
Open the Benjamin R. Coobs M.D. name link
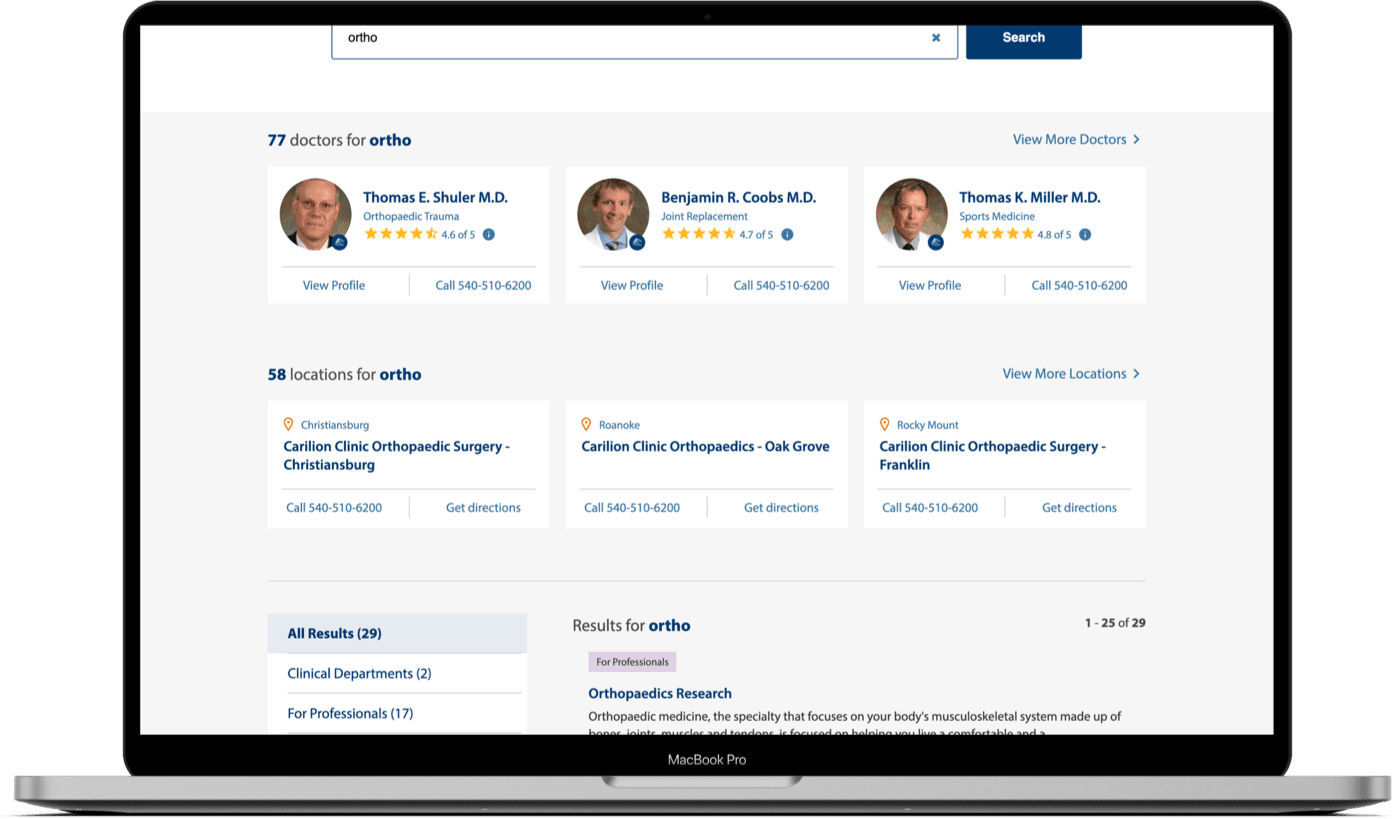click(738, 198)
